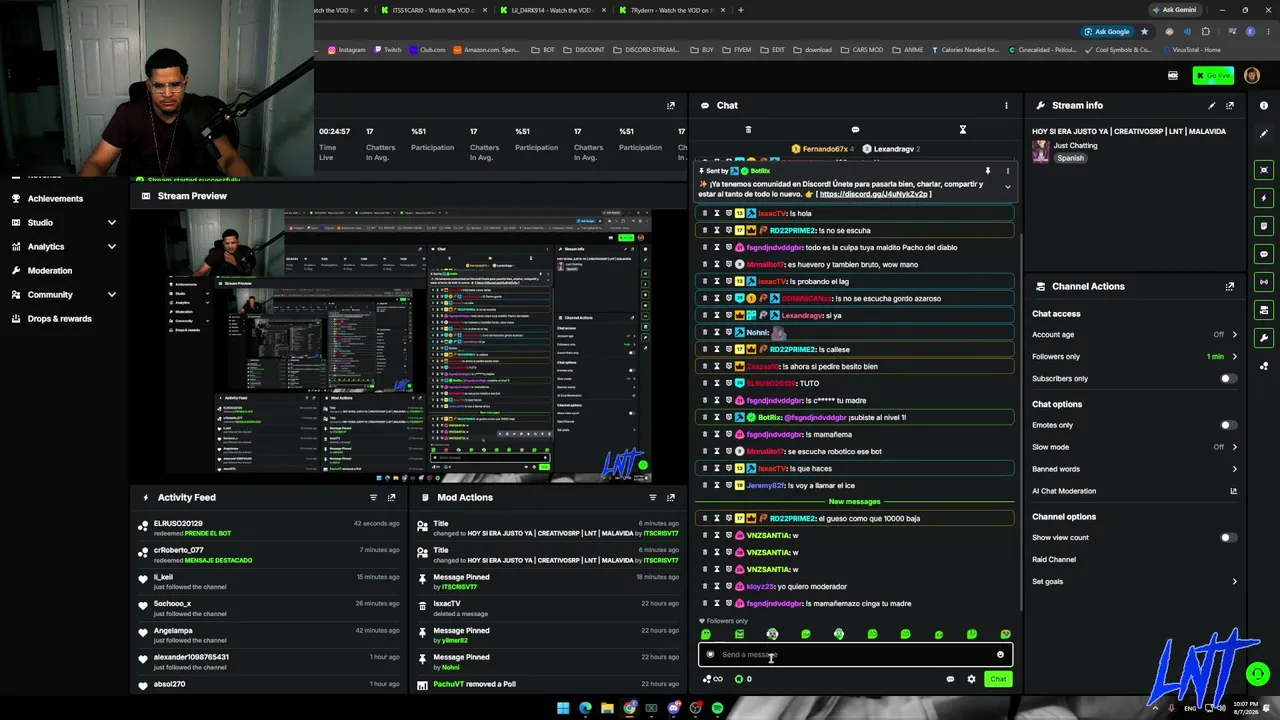Pop out the Stream info panel
The width and height of the screenshot is (1280, 720).
click(1230, 105)
